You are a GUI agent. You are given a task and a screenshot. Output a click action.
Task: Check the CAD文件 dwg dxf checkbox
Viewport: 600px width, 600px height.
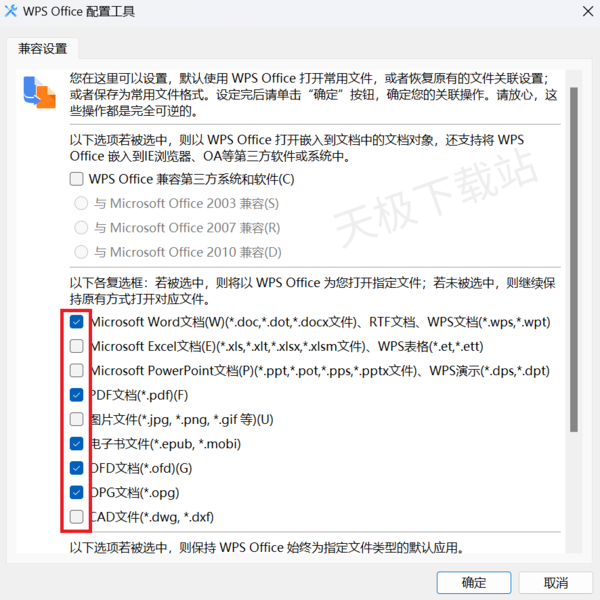tap(77, 517)
